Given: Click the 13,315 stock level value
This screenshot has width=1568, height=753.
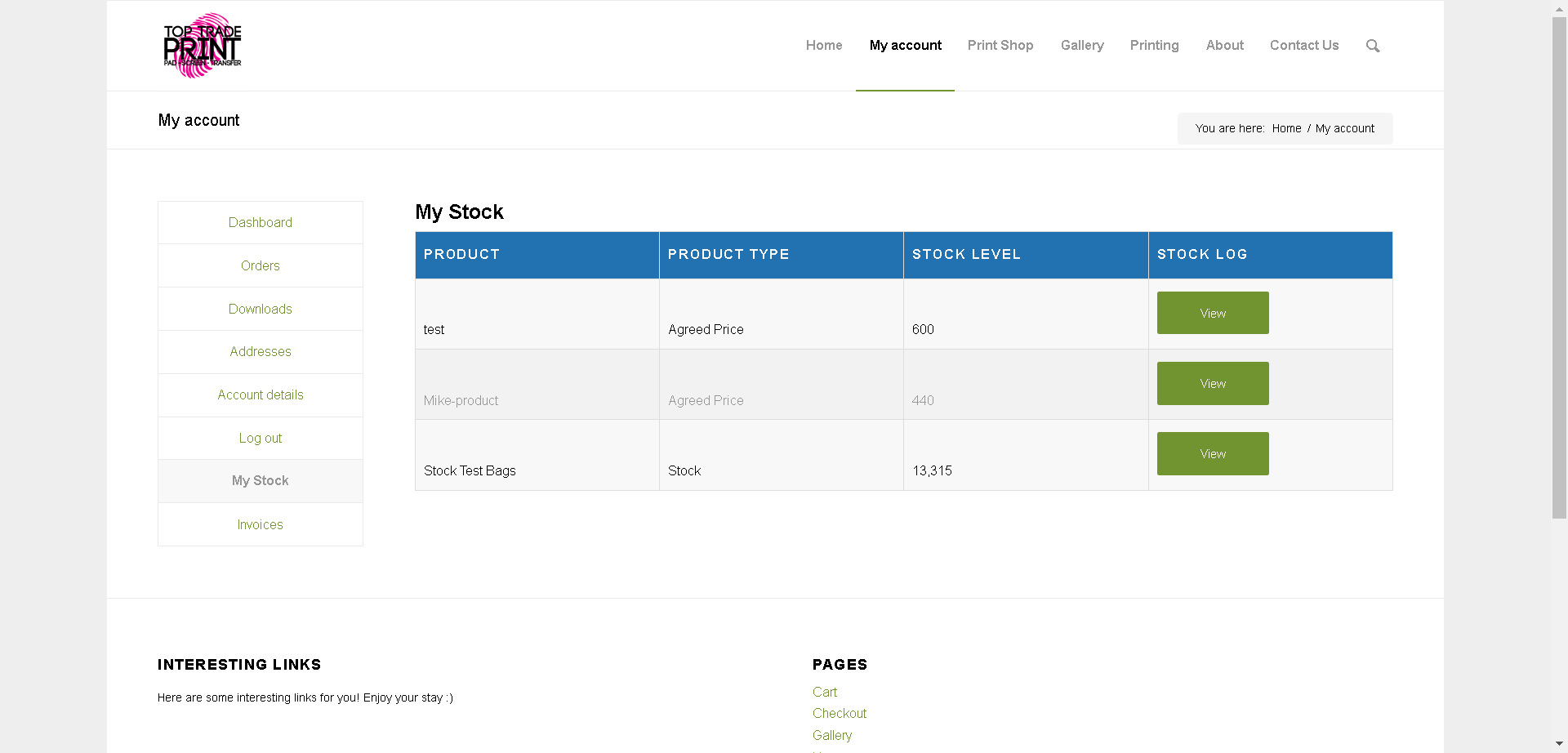Looking at the screenshot, I should coord(932,470).
